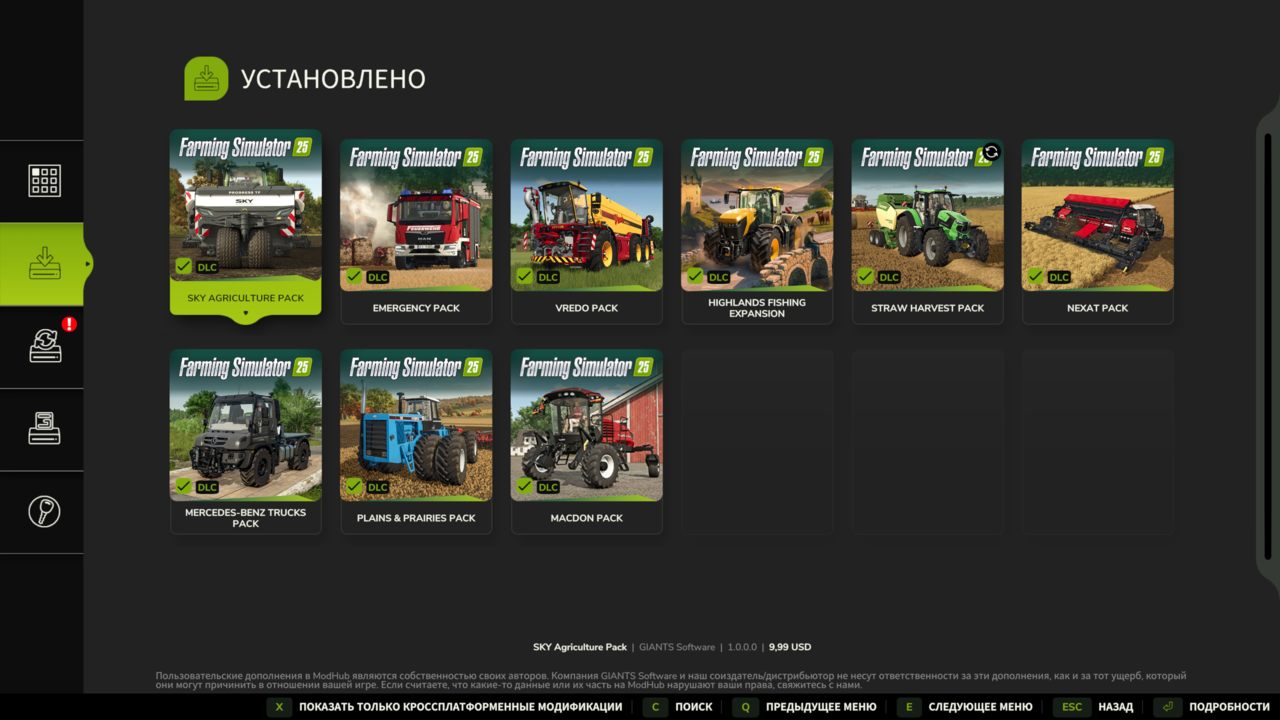1280x720 pixels.
Task: Open the downloads queue sidebar icon
Action: pos(44,429)
